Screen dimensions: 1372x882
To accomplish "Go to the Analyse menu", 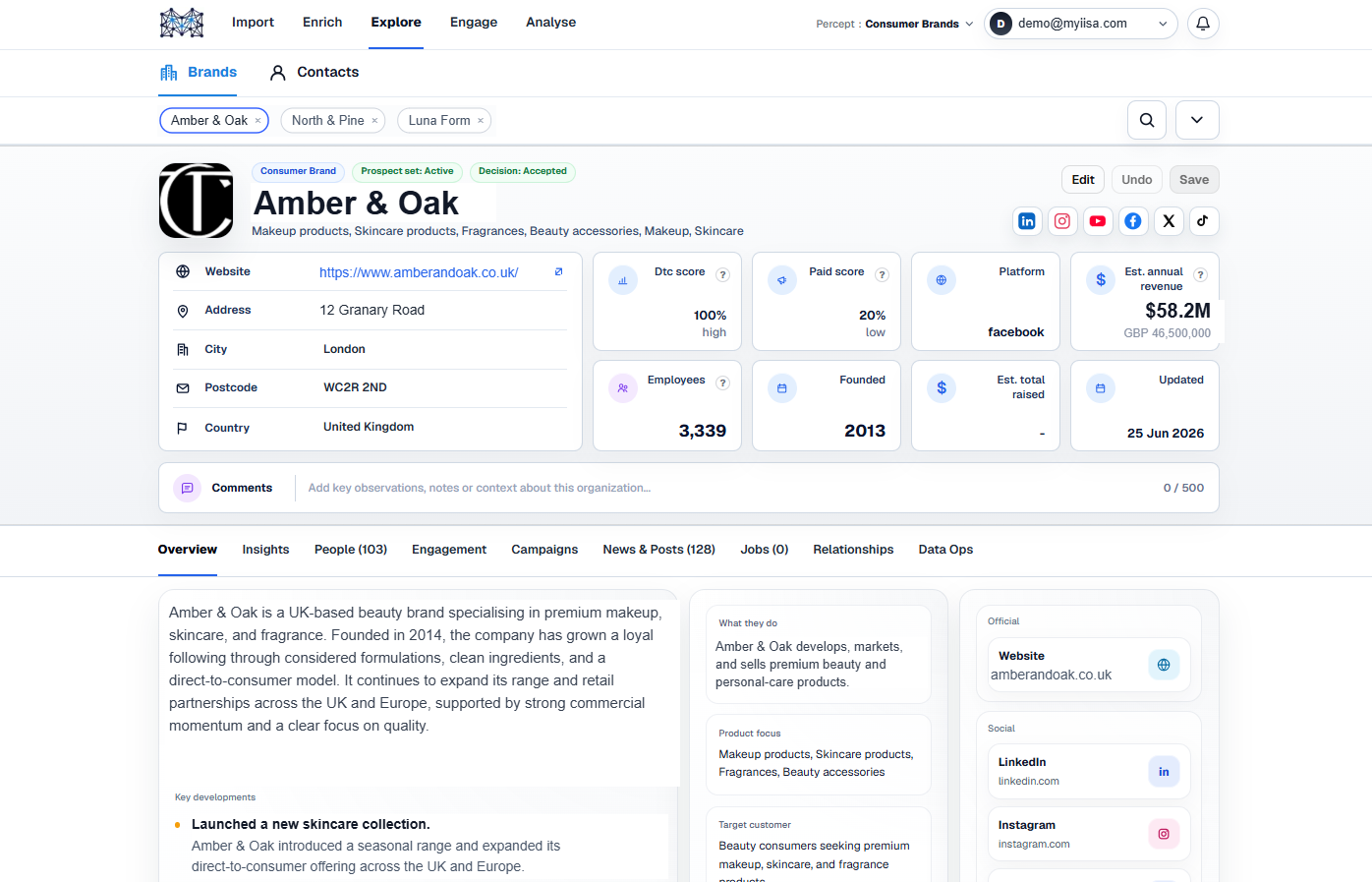I will 550,22.
